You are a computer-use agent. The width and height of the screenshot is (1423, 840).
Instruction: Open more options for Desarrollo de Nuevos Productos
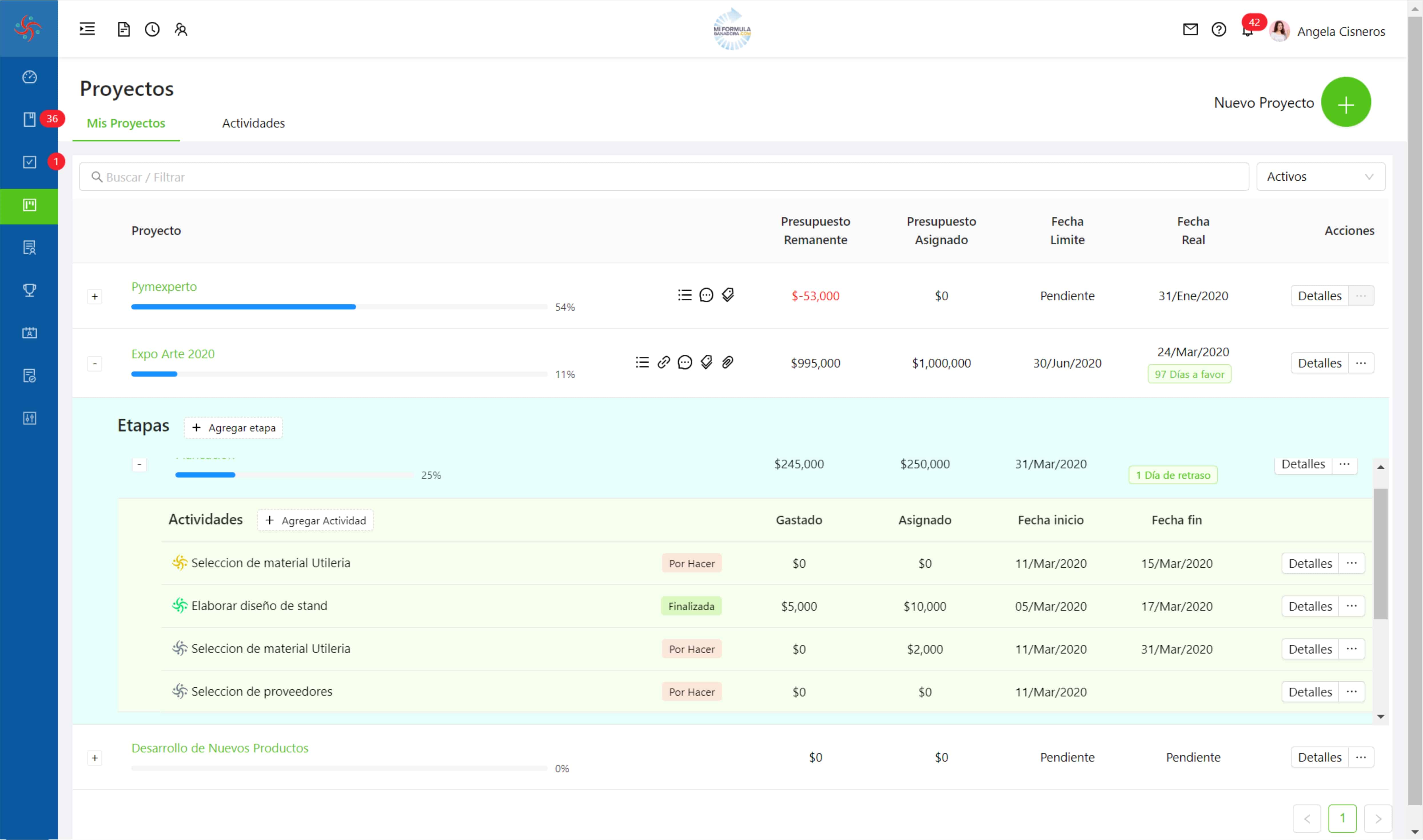pyautogui.click(x=1361, y=757)
